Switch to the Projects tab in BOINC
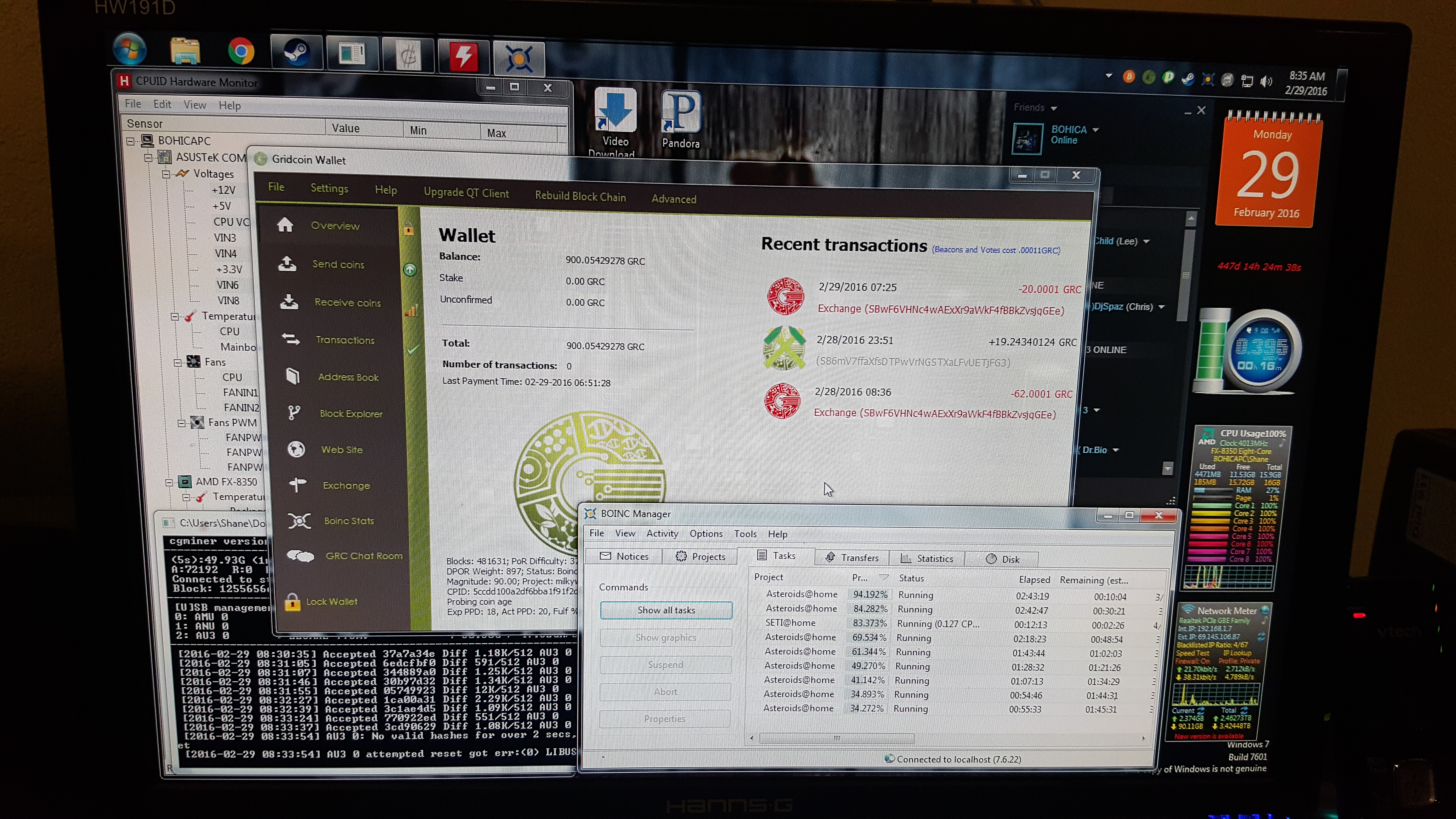The height and width of the screenshot is (819, 1456). pyautogui.click(x=700, y=557)
